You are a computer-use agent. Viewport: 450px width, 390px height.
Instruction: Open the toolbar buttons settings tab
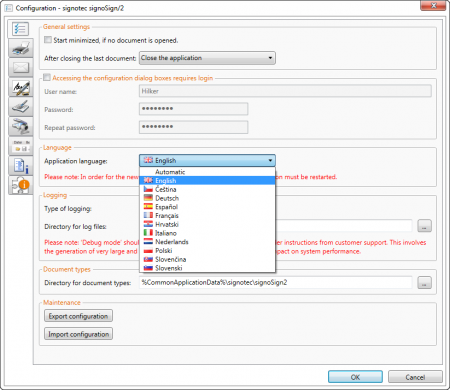click(x=21, y=146)
